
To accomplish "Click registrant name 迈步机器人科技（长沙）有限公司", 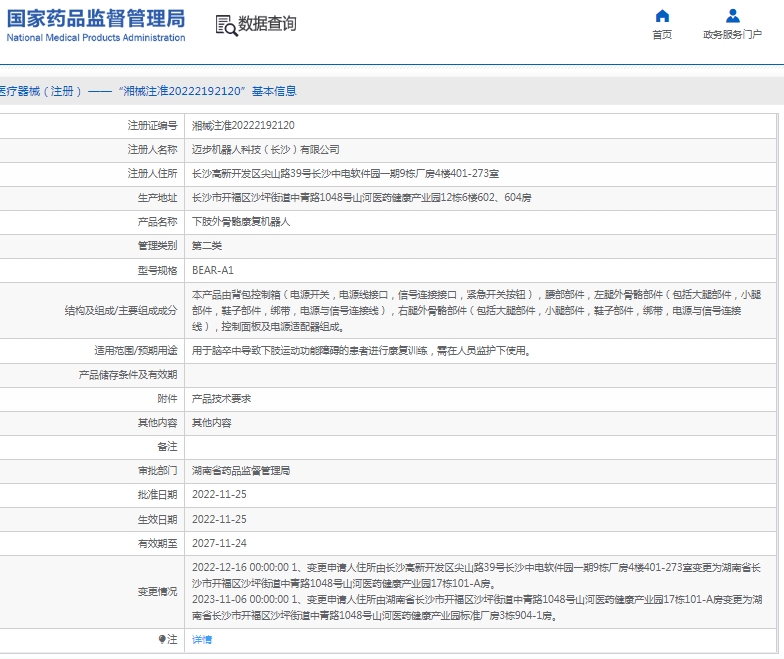I will pyautogui.click(x=266, y=150).
